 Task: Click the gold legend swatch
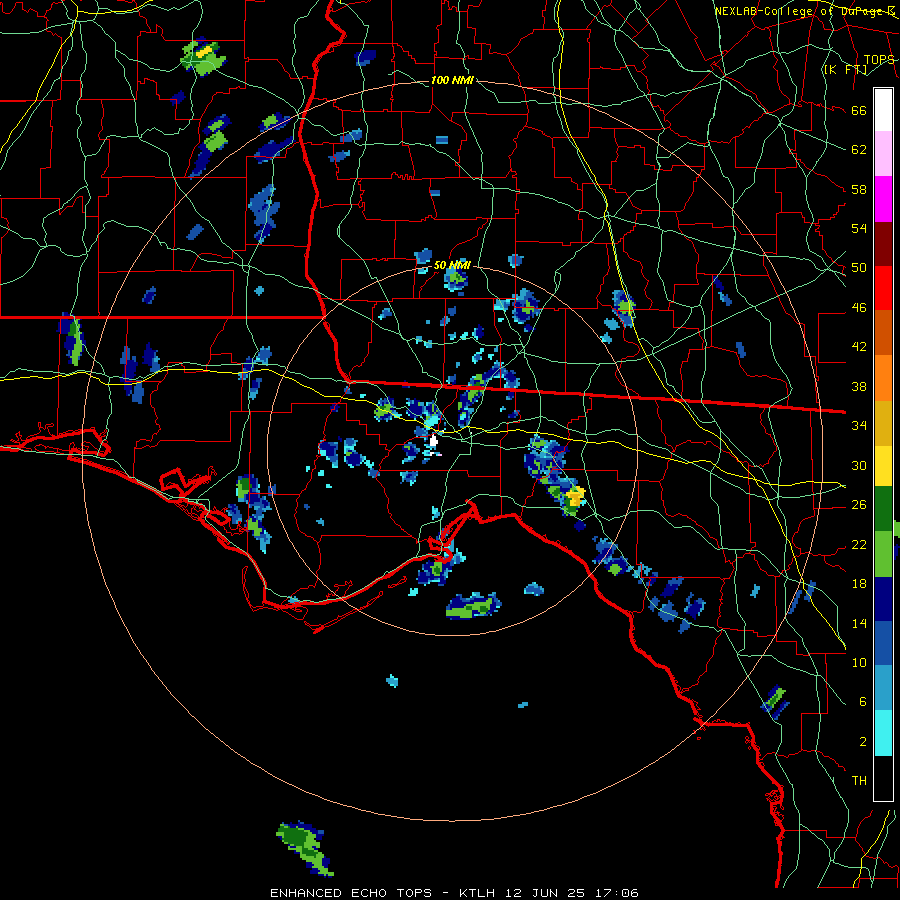883,422
